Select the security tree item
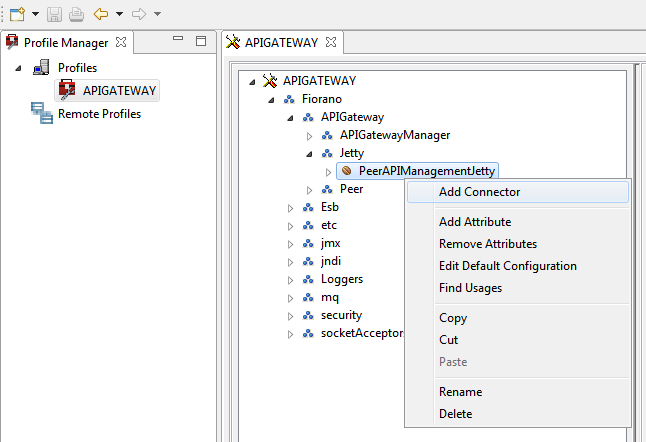Image resolution: width=646 pixels, height=442 pixels. pyautogui.click(x=342, y=315)
